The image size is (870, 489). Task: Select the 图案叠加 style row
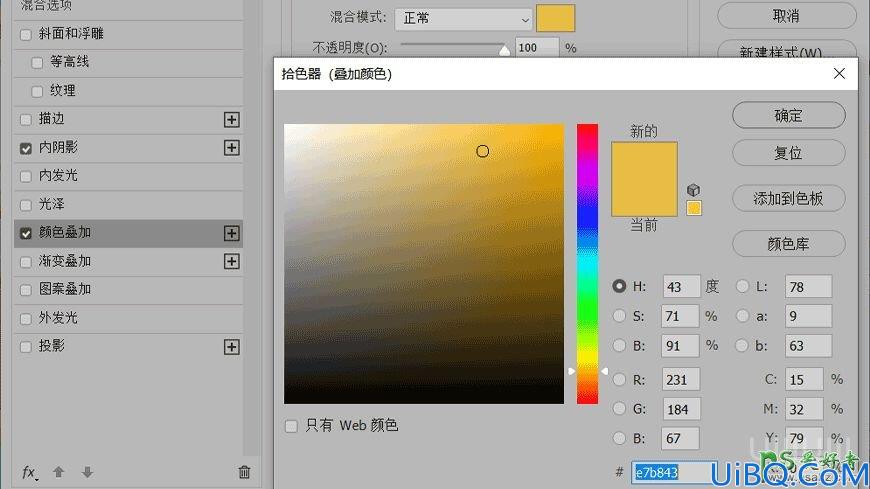coord(128,290)
